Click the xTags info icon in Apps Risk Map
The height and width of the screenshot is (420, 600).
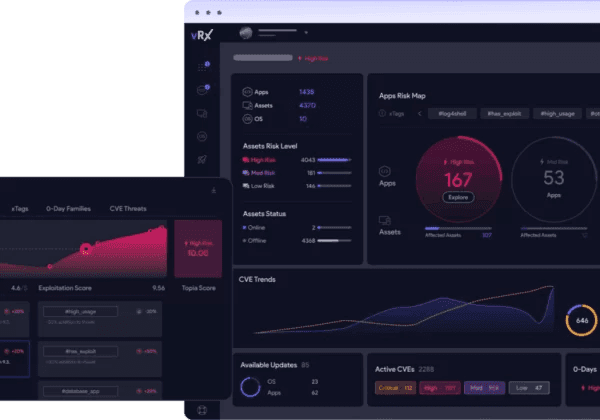[x=382, y=114]
